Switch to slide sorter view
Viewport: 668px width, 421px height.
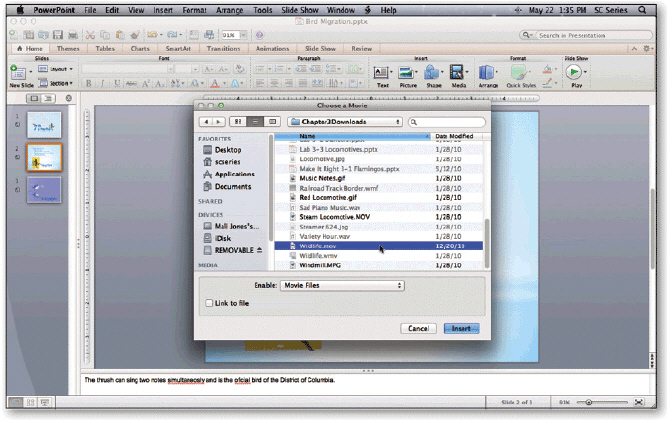[x=30, y=402]
